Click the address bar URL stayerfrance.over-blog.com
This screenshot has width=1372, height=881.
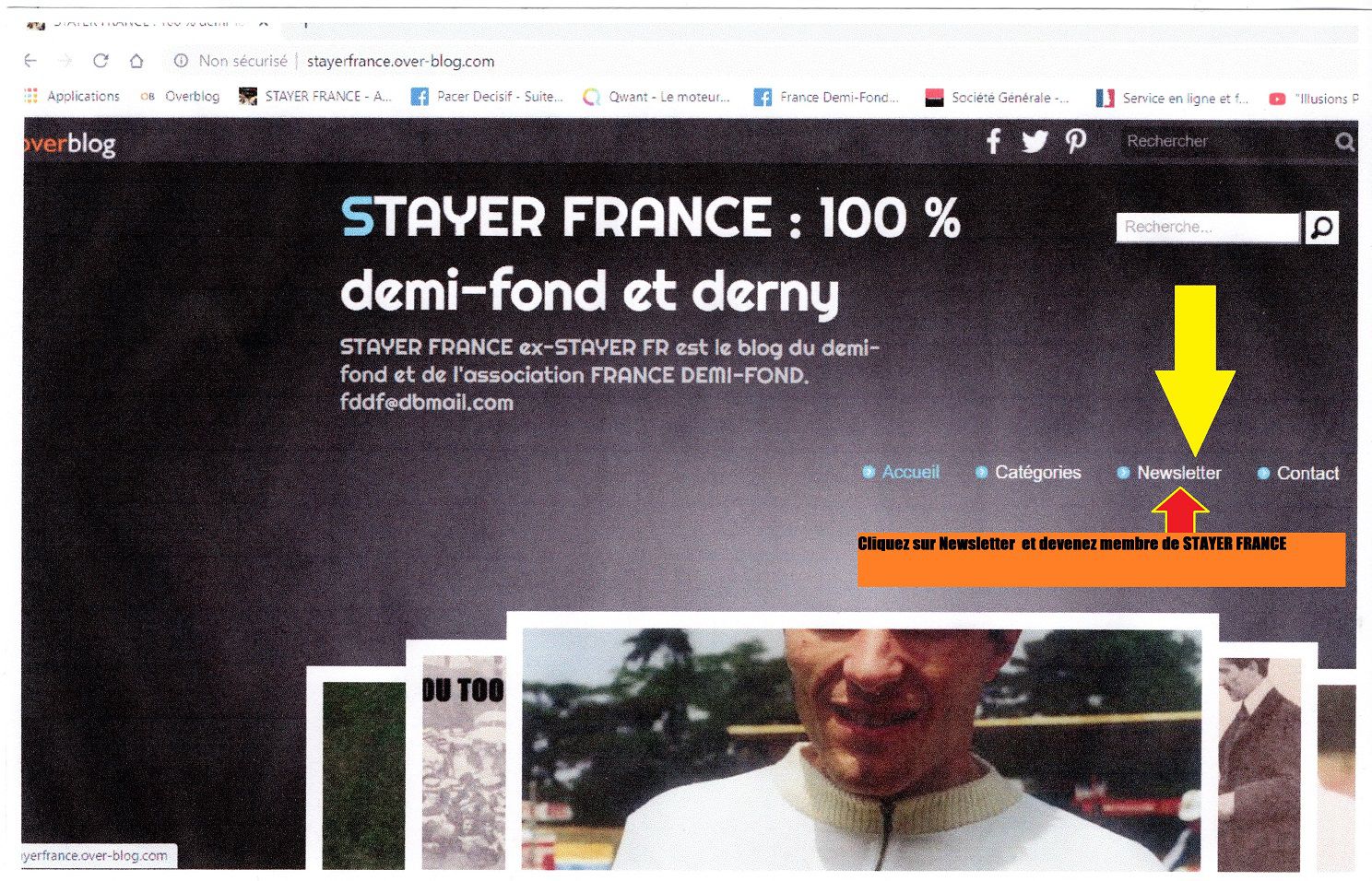(400, 62)
